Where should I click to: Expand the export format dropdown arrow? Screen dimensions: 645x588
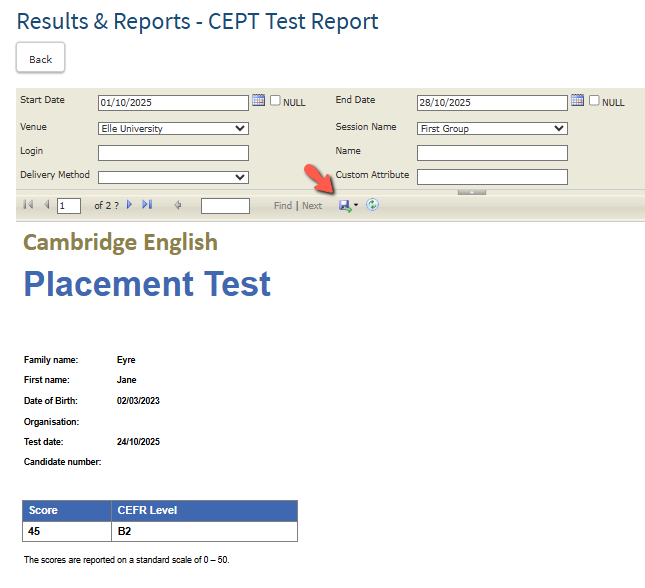(356, 205)
